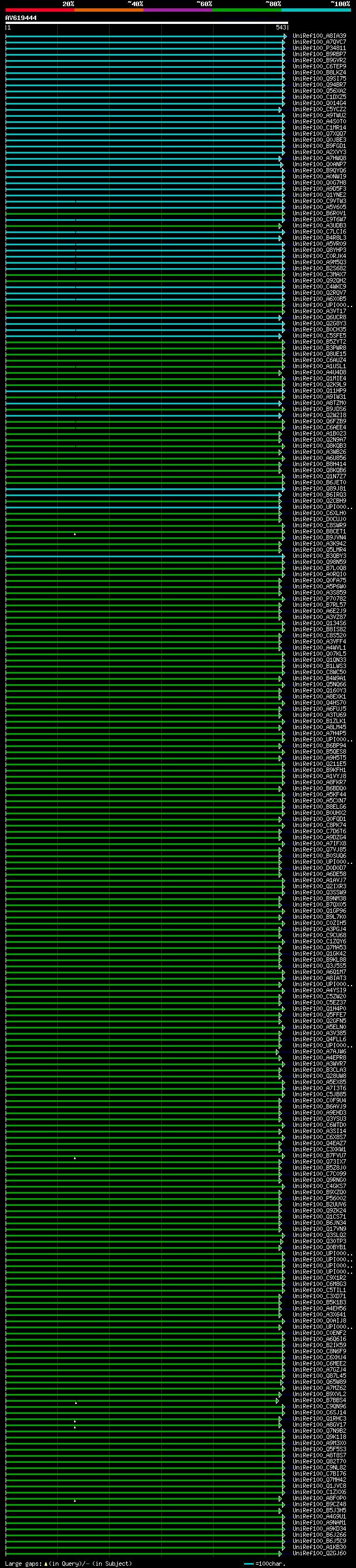Click the UniRef100_B6R0V1 label

click(319, 214)
